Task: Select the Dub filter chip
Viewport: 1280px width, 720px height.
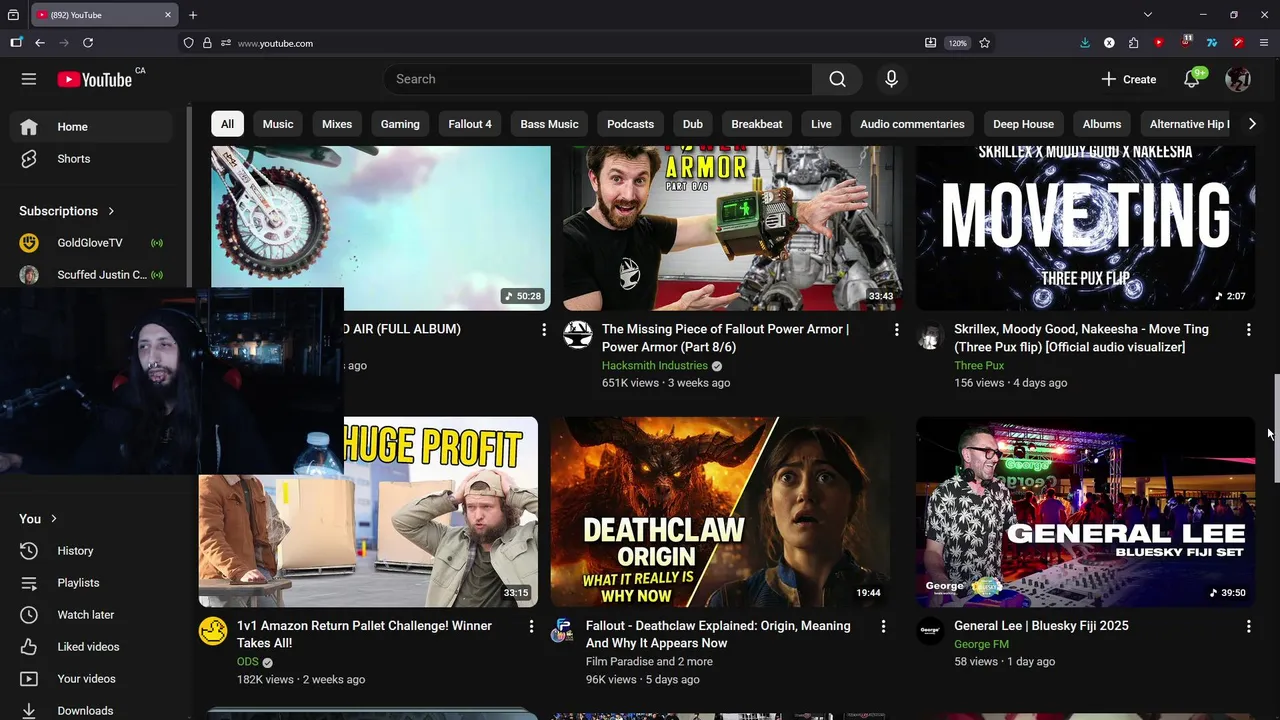Action: [x=693, y=124]
